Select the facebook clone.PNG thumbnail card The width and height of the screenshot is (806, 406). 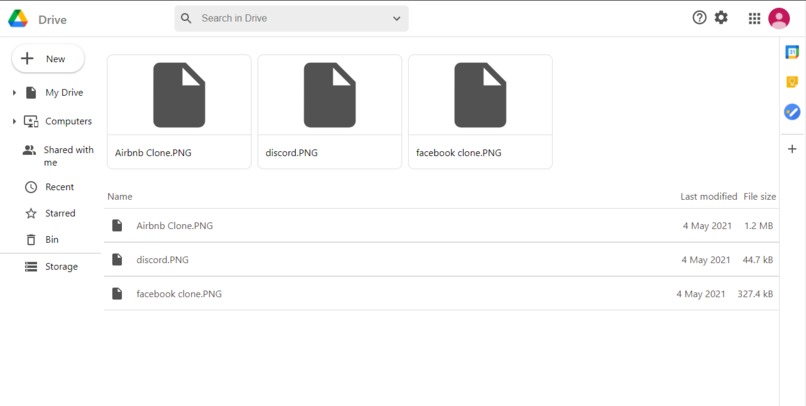(x=480, y=112)
